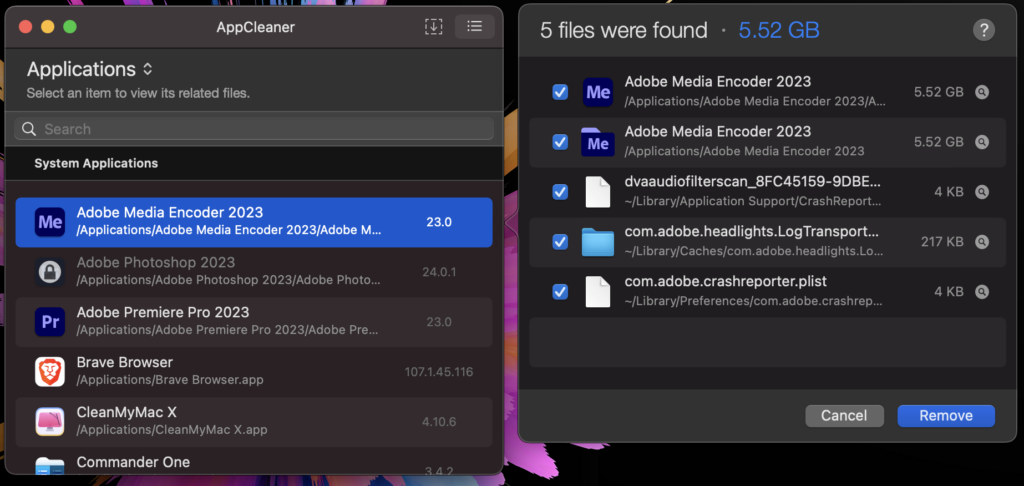Click version 107.1.45.116 of Brave Browser
The height and width of the screenshot is (486, 1024).
click(x=439, y=372)
